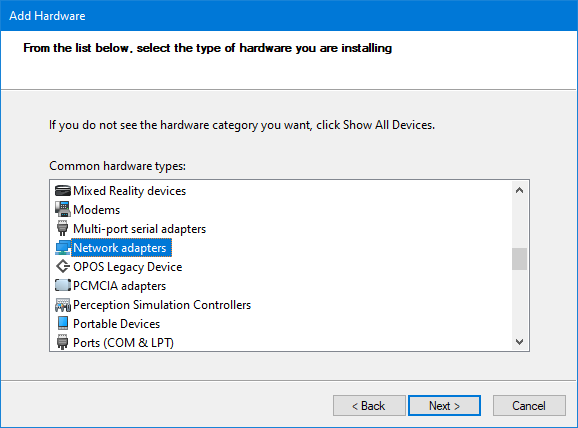Click the Ports (COM & LPT) icon
Viewport: 578px width, 428px height.
point(63,342)
